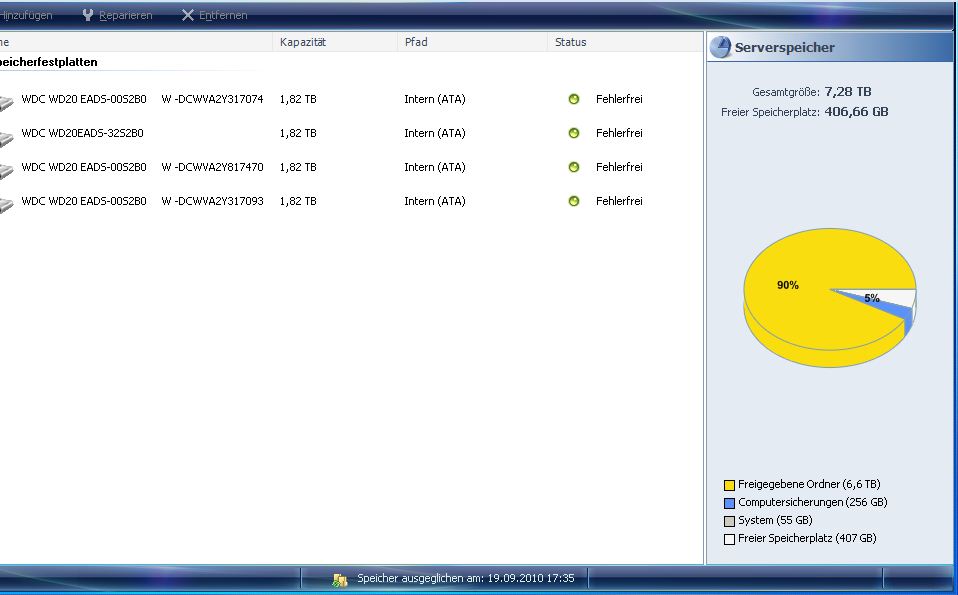Click System (55 GB) legend label
The image size is (958, 595).
(775, 520)
